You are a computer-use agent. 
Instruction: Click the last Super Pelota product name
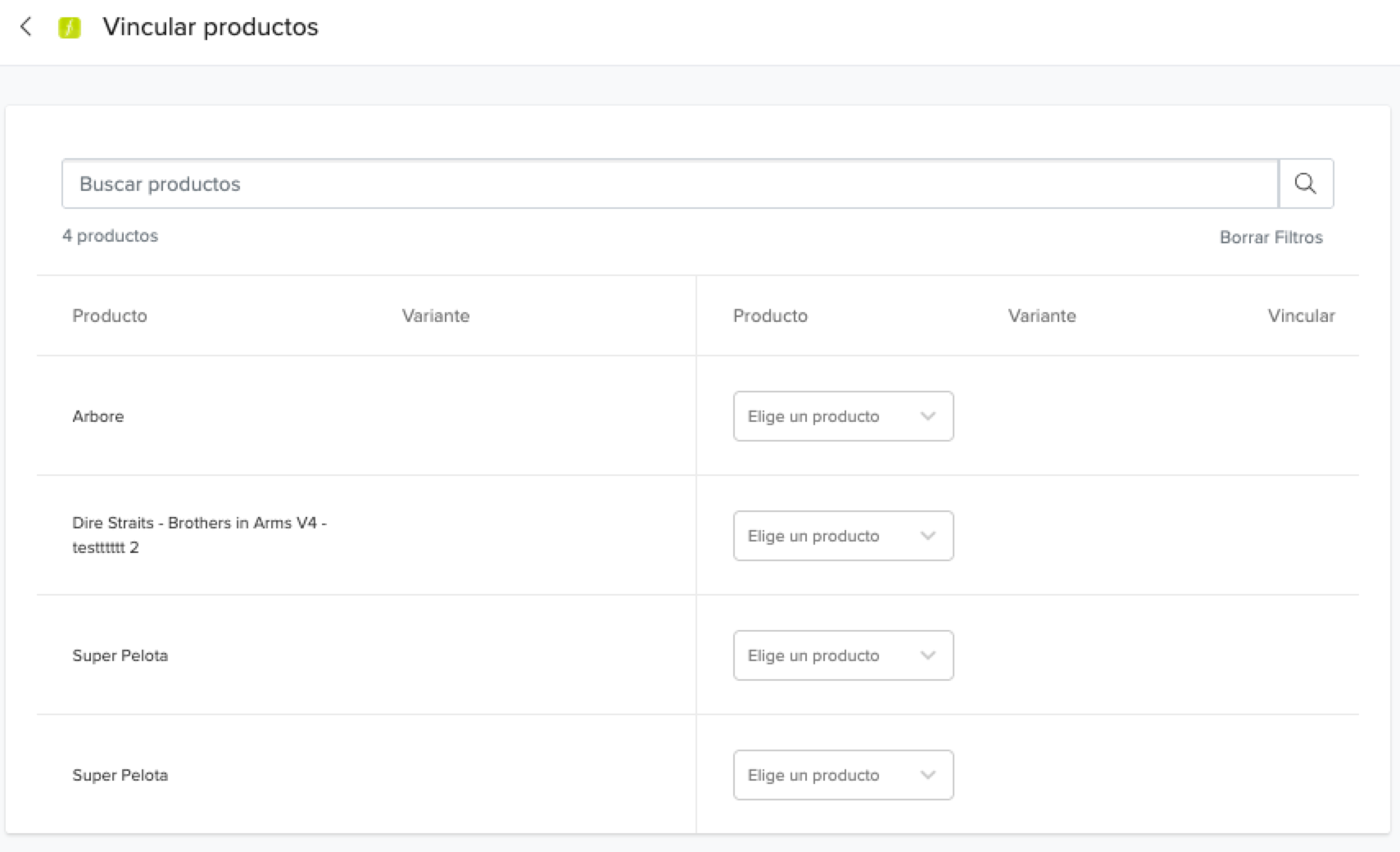coord(120,775)
